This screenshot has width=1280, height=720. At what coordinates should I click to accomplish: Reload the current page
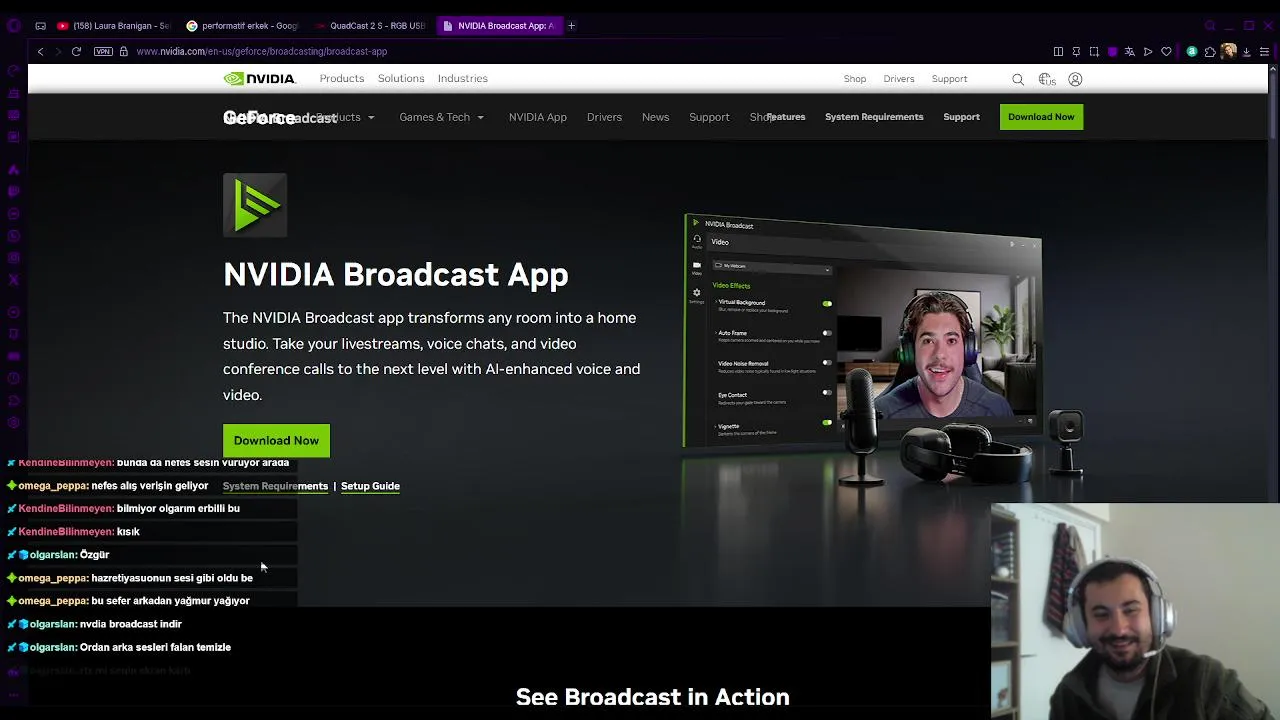point(76,51)
